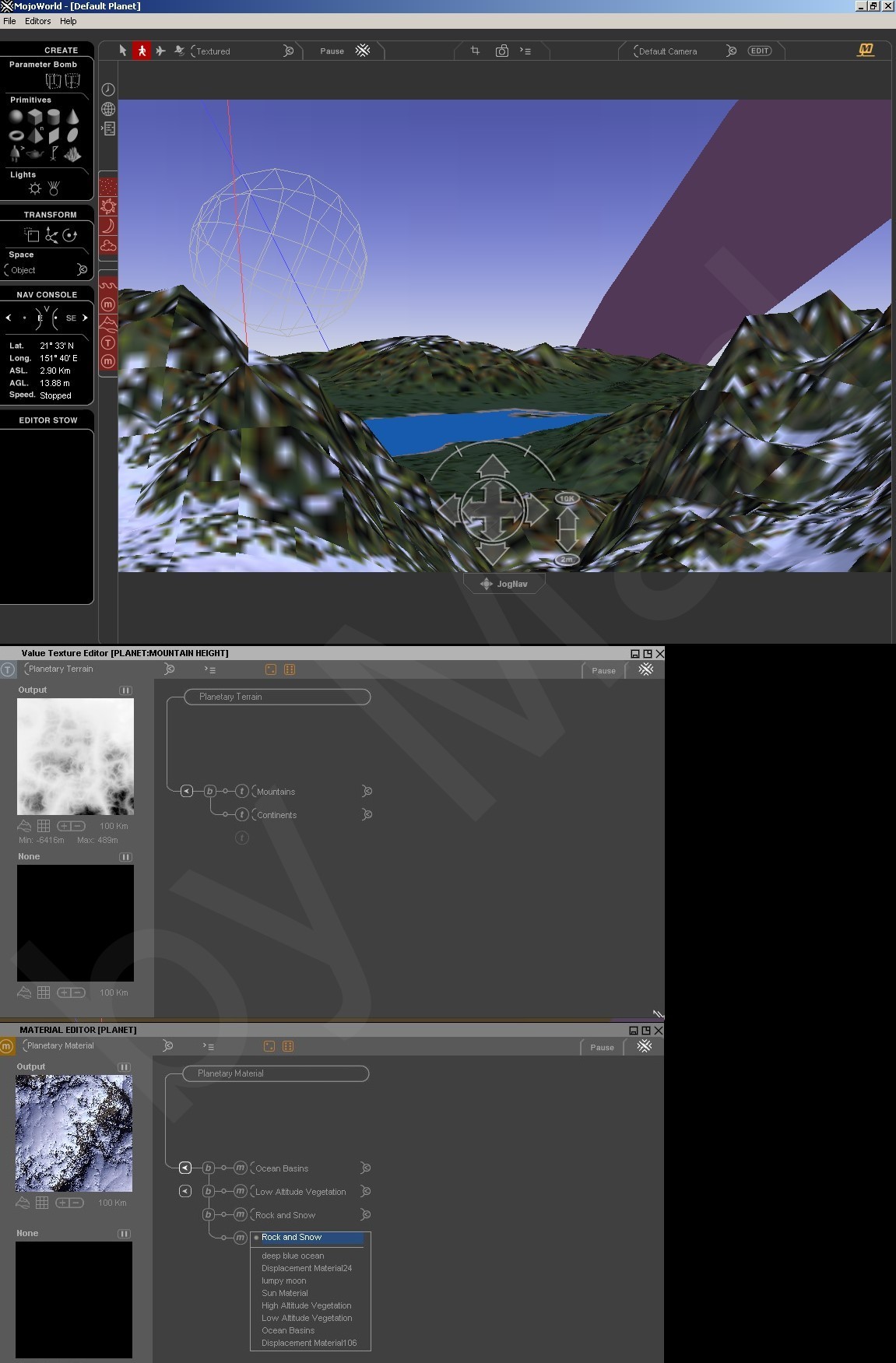Click the Mojo logo icon at top right
Image resolution: width=896 pixels, height=1363 pixels.
coord(866,50)
